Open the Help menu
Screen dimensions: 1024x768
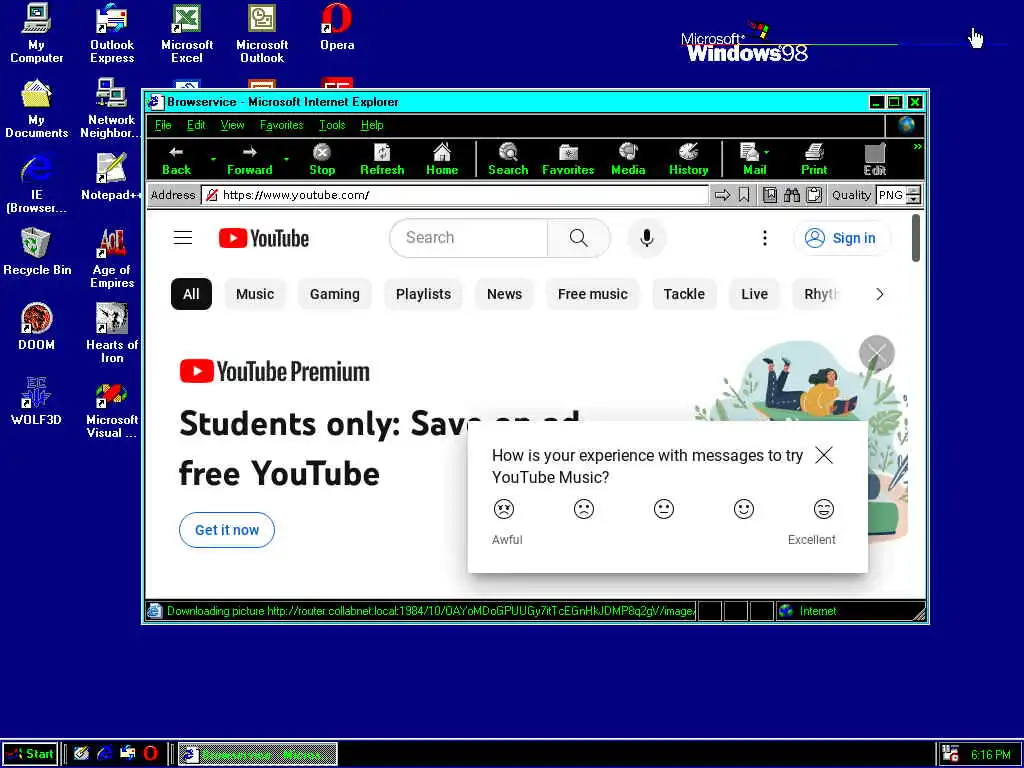372,125
